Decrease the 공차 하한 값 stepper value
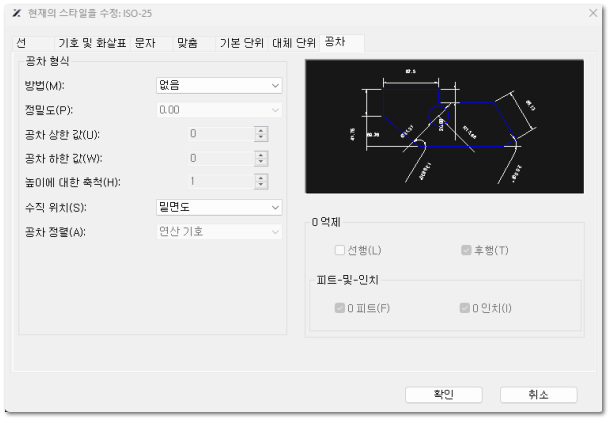 pyautogui.click(x=261, y=162)
